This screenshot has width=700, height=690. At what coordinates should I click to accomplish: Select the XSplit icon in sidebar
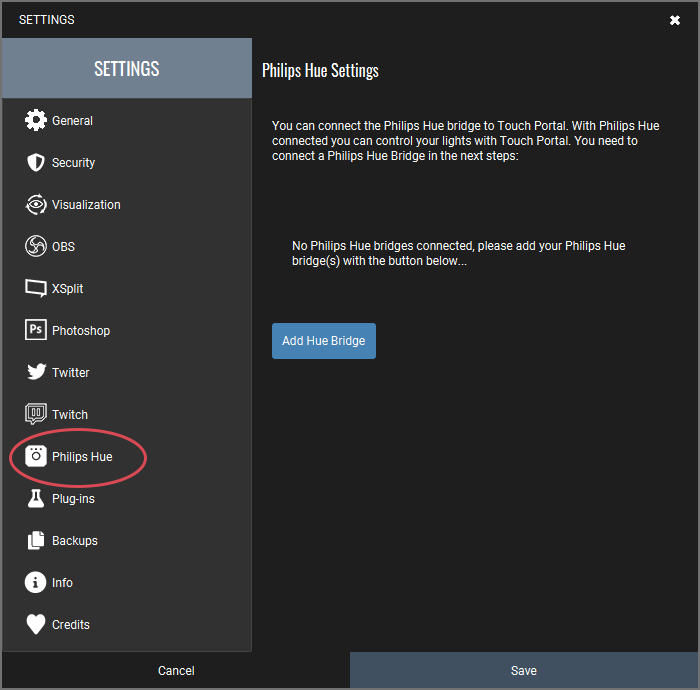[x=36, y=289]
